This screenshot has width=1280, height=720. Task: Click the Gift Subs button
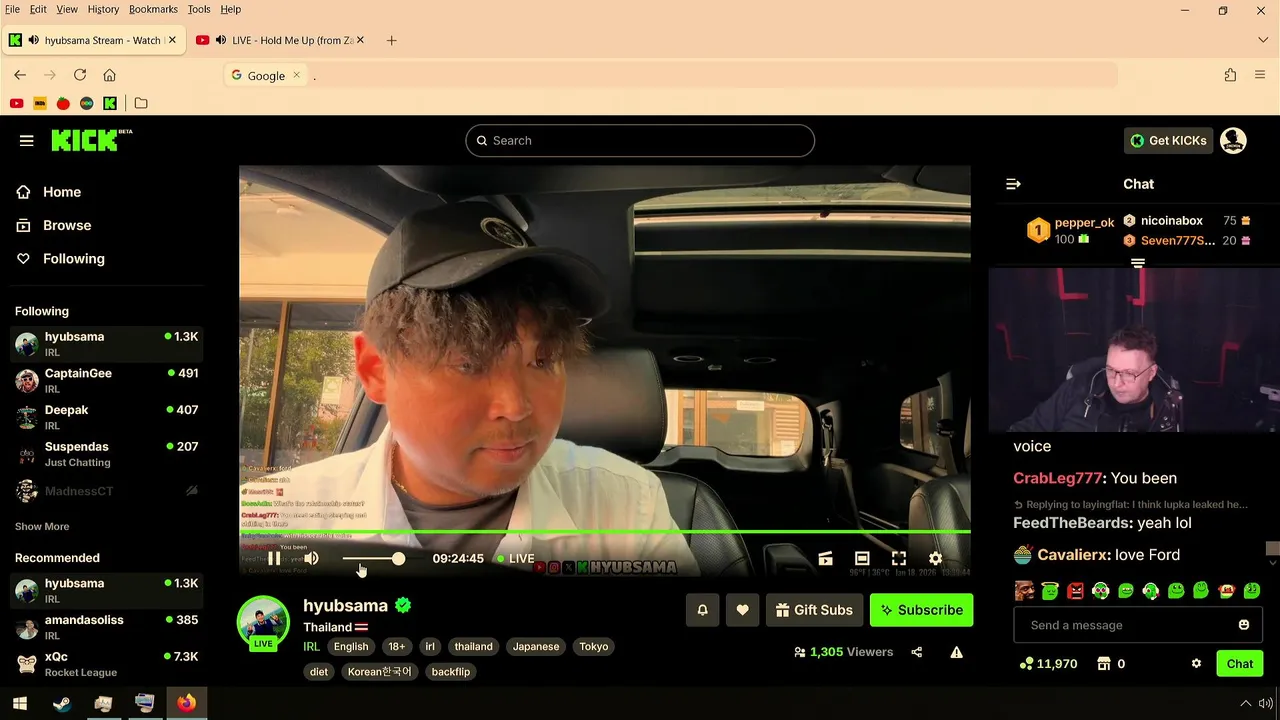coord(814,610)
